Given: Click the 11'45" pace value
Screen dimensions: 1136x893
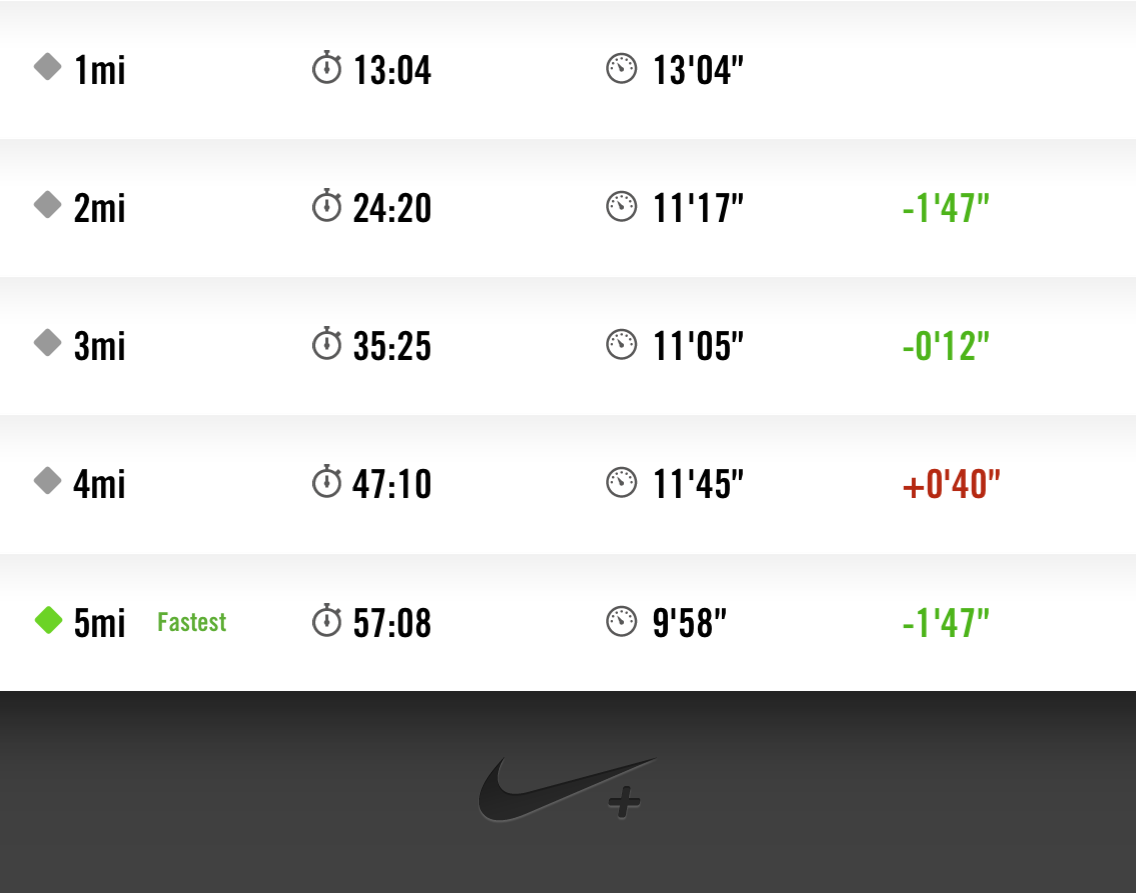Looking at the screenshot, I should coord(698,484).
